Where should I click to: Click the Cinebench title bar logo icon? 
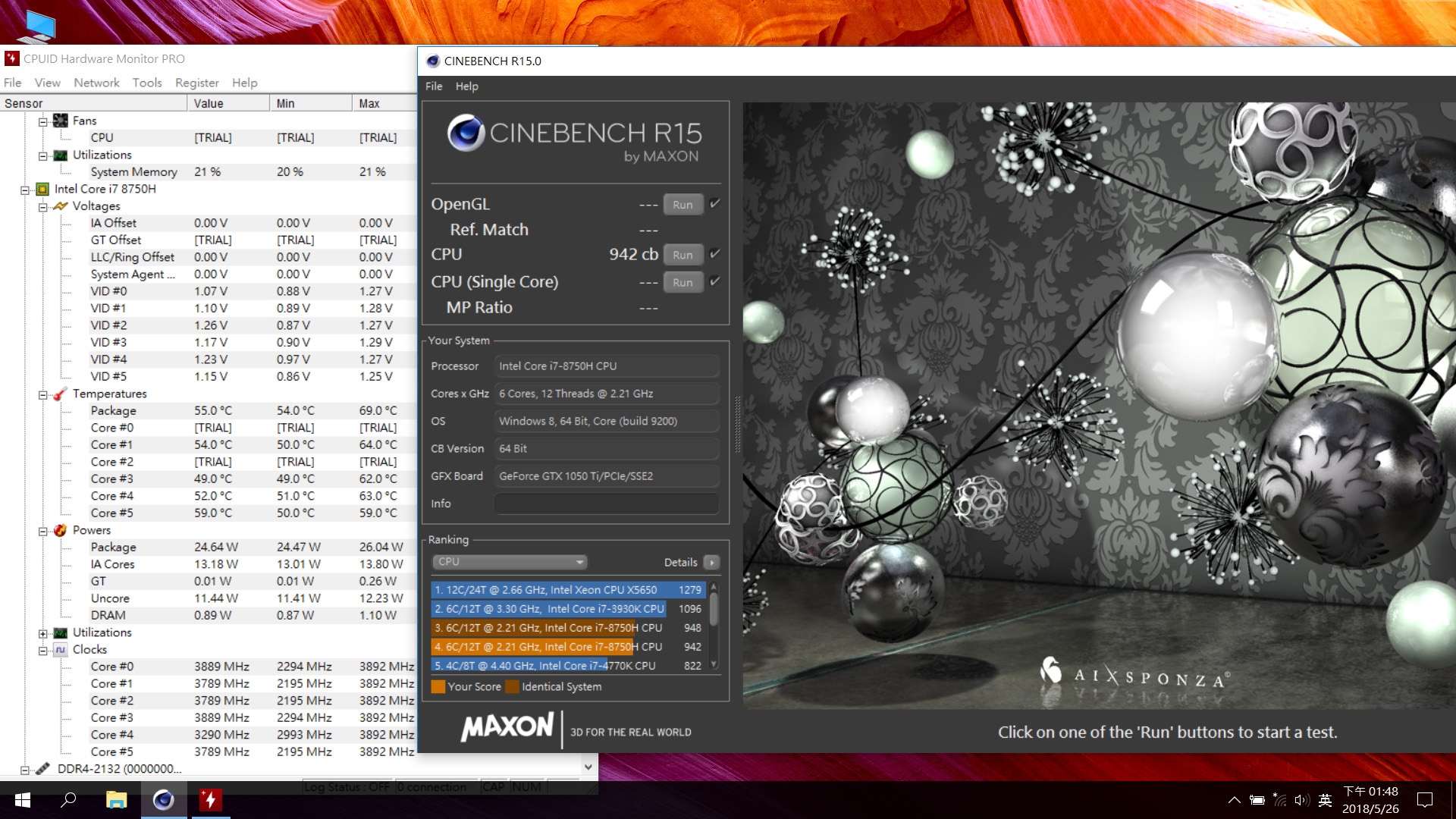coord(433,61)
